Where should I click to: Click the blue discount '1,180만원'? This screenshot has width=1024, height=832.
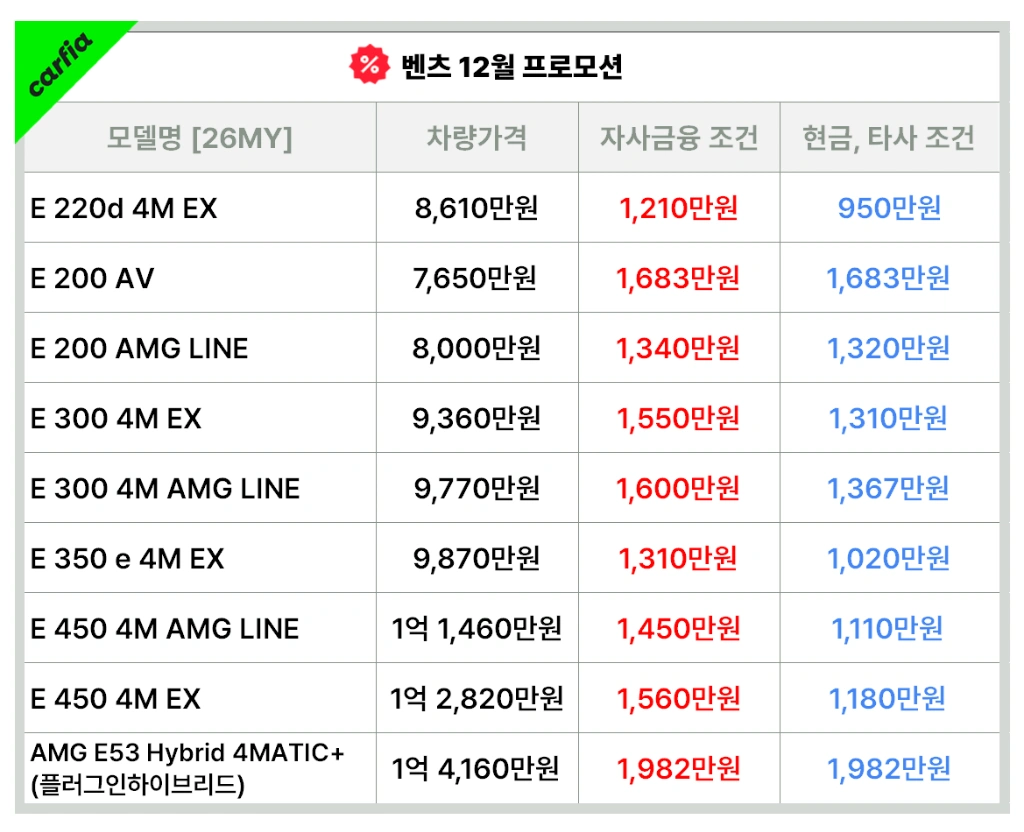coord(888,698)
